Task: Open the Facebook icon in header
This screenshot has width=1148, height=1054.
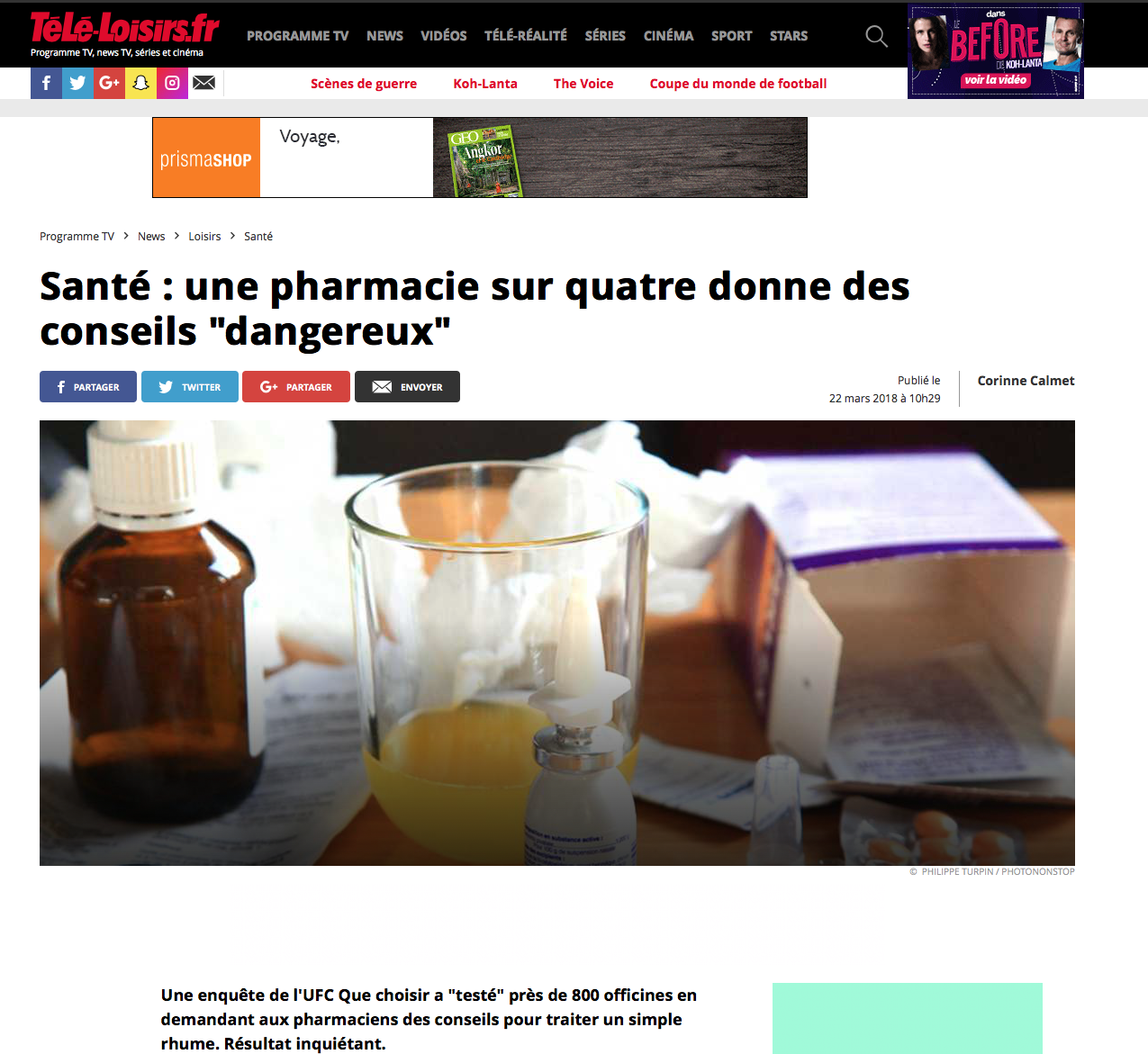Action: point(46,83)
